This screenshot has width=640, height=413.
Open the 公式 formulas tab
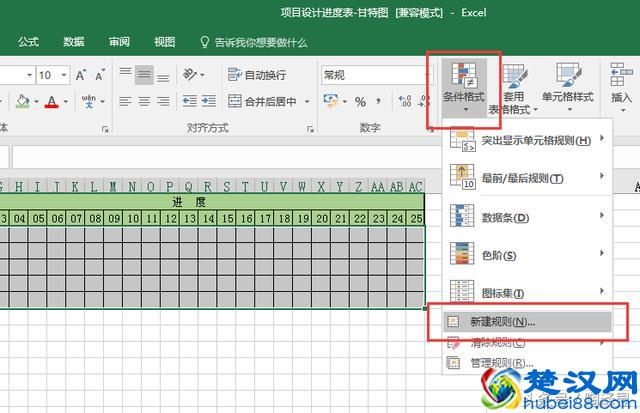[x=28, y=42]
